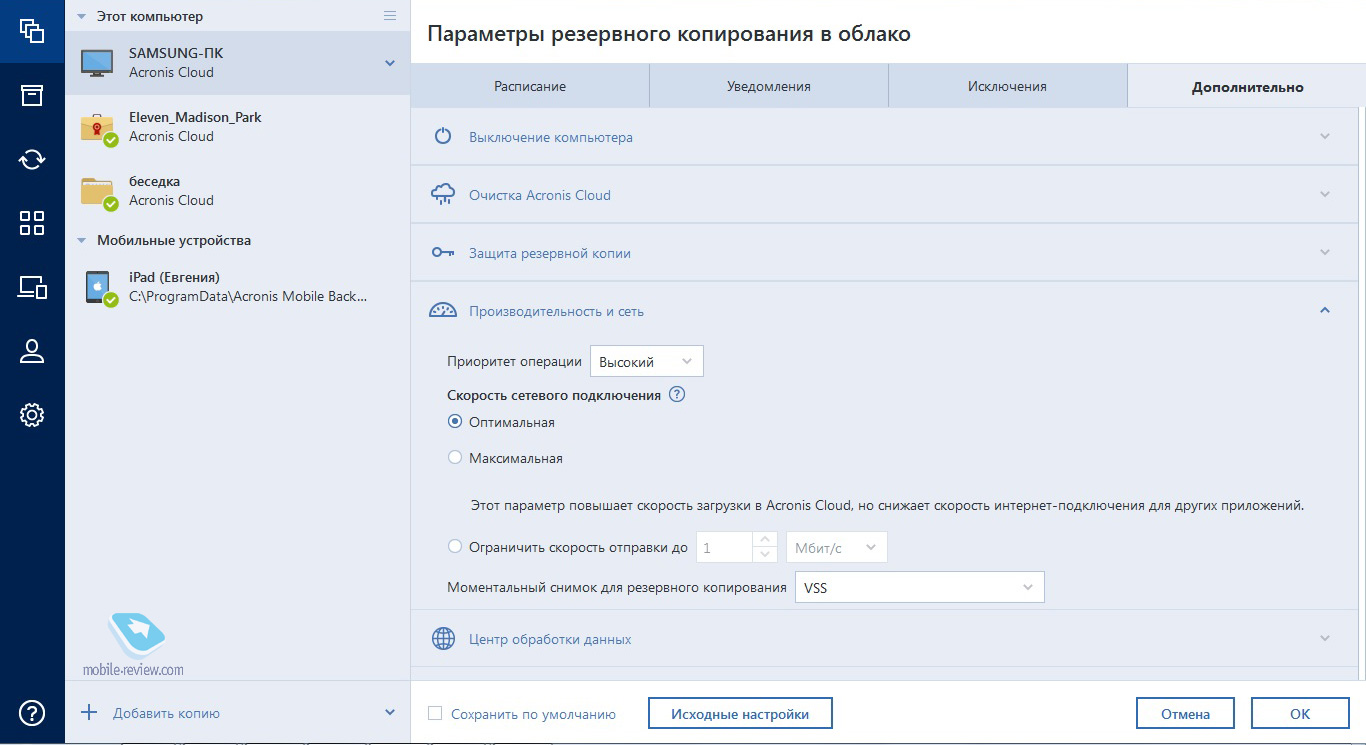1366x745 pixels.
Task: Collapse the Производительность и сеть section chevron
Action: [1325, 311]
